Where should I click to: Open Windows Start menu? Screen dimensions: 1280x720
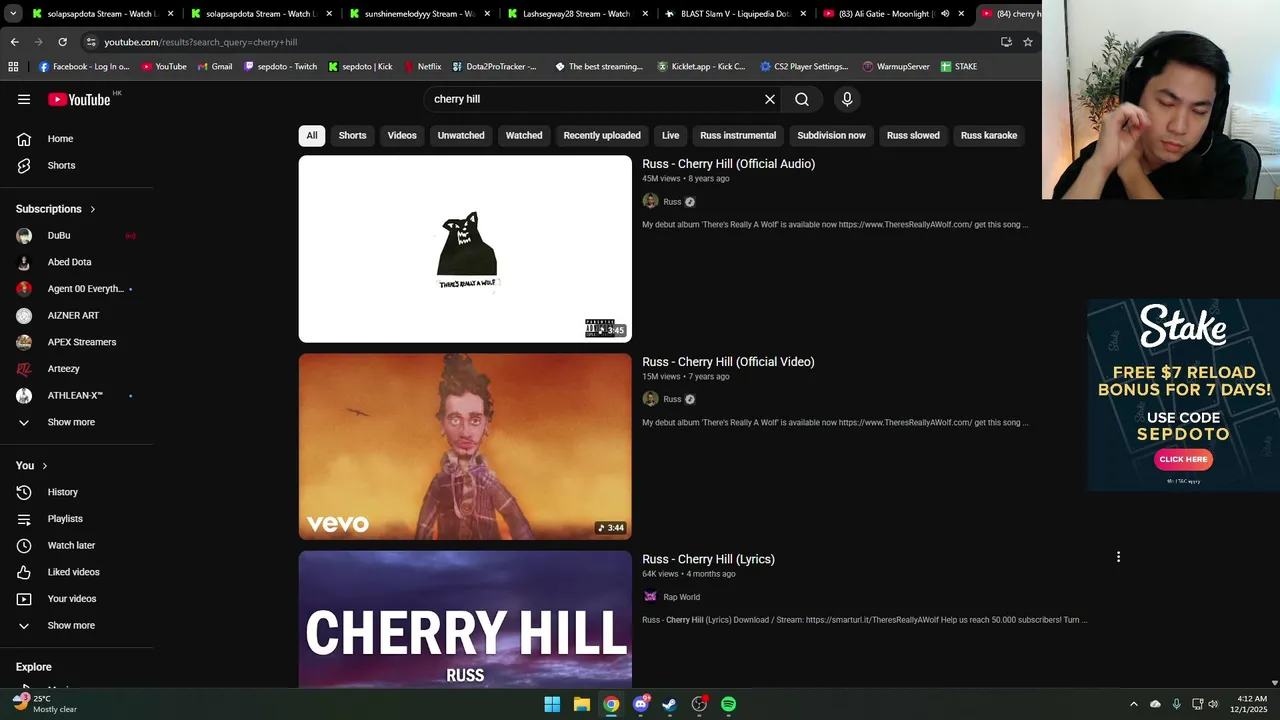pyautogui.click(x=552, y=704)
